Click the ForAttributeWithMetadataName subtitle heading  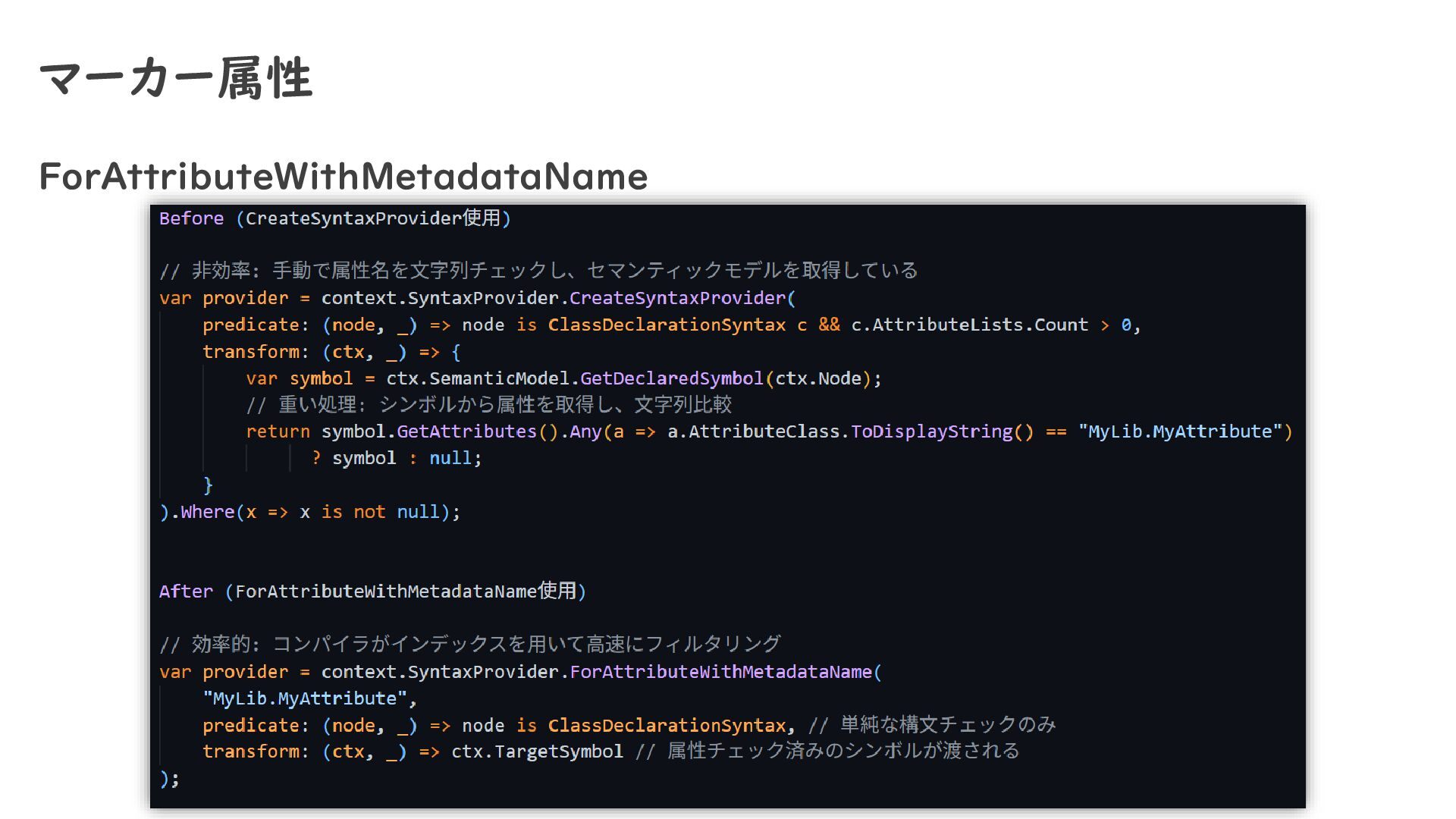coord(343,176)
